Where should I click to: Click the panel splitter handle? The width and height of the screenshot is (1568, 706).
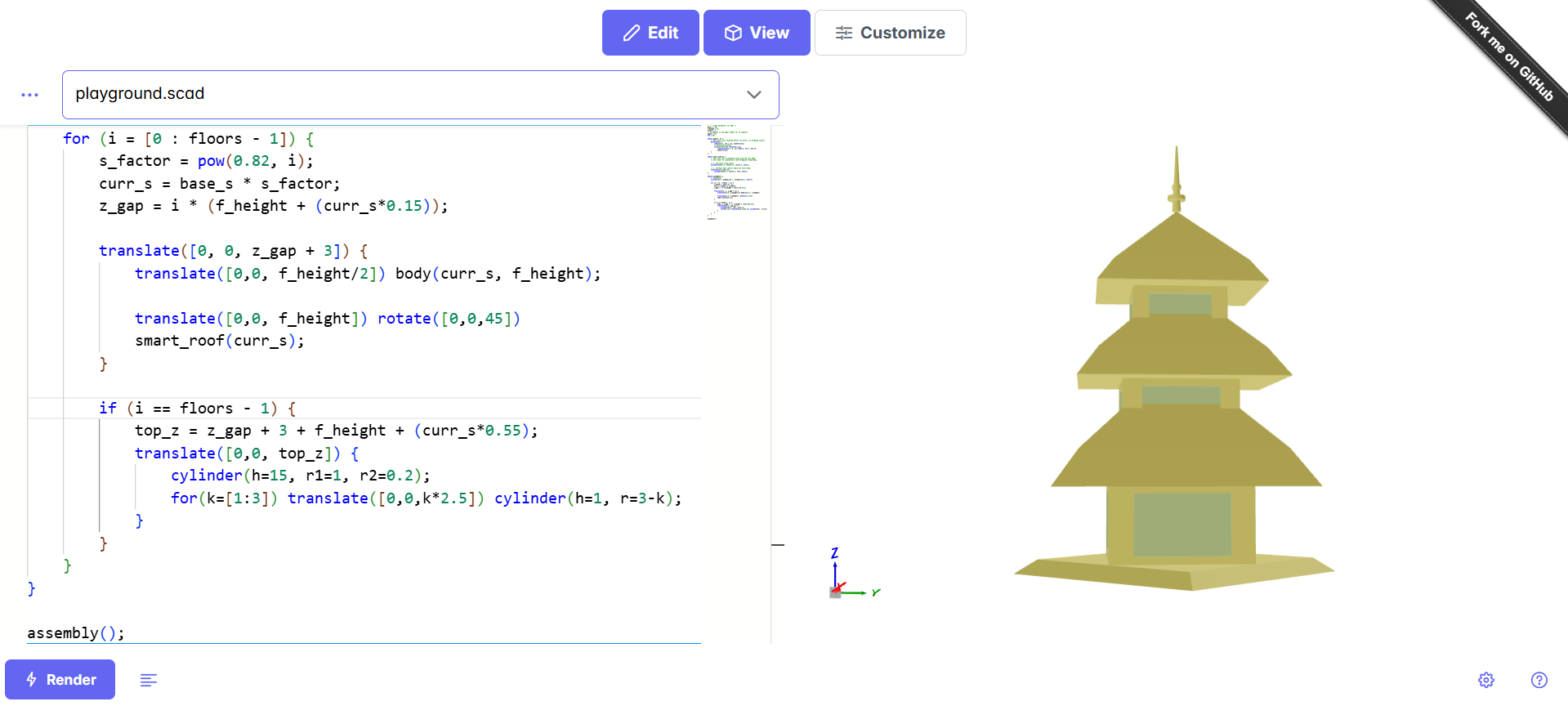[777, 544]
